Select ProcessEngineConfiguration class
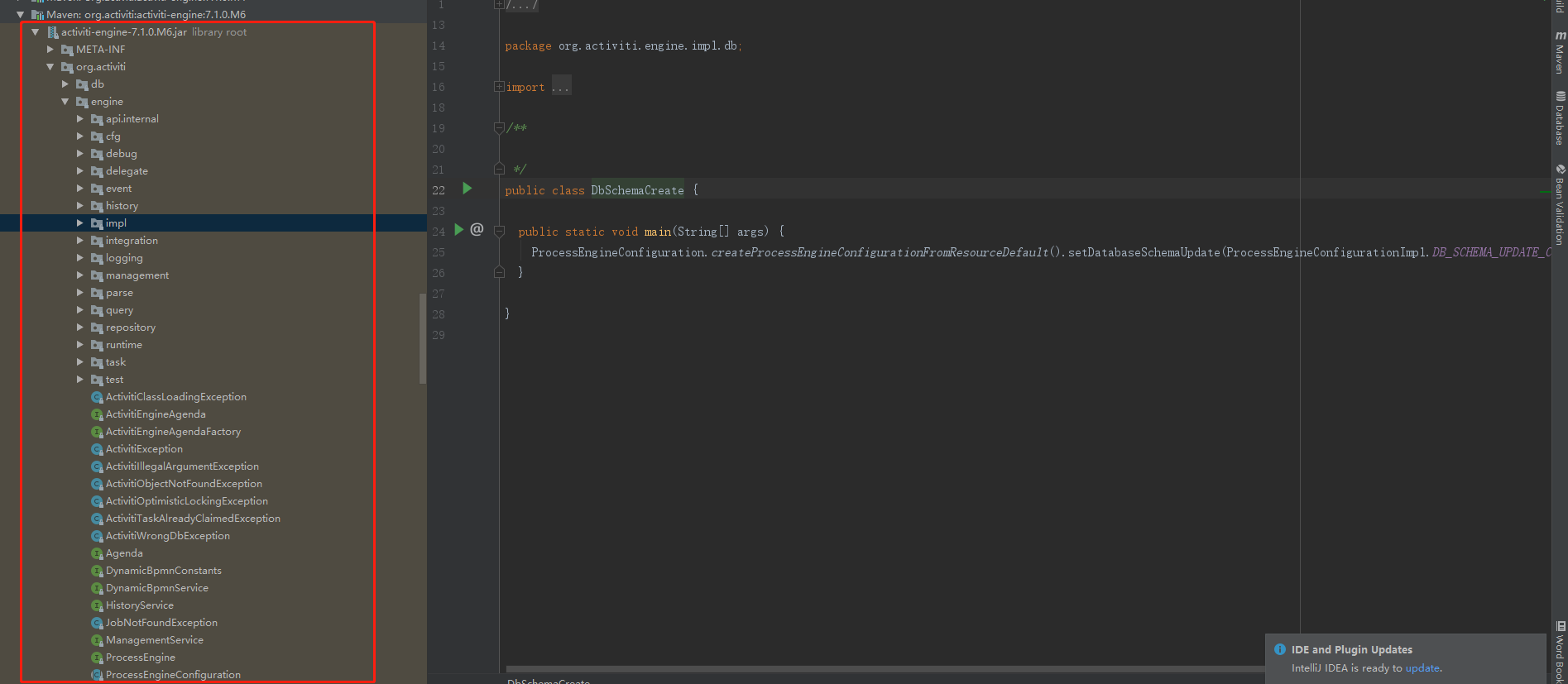Viewport: 1568px width, 684px height. pyautogui.click(x=173, y=675)
